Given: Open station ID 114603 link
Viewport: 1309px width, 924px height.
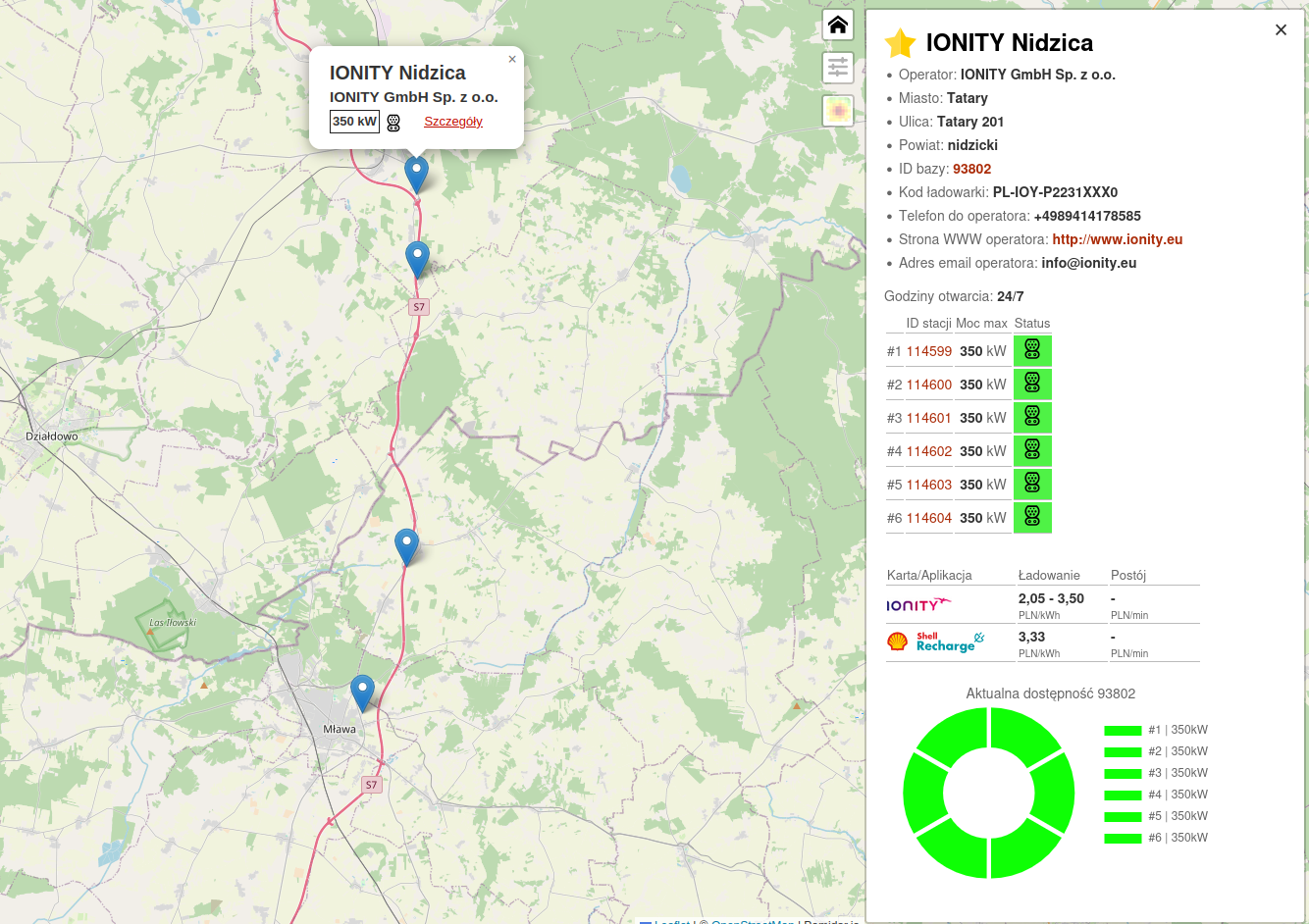Looking at the screenshot, I should pyautogui.click(x=929, y=485).
